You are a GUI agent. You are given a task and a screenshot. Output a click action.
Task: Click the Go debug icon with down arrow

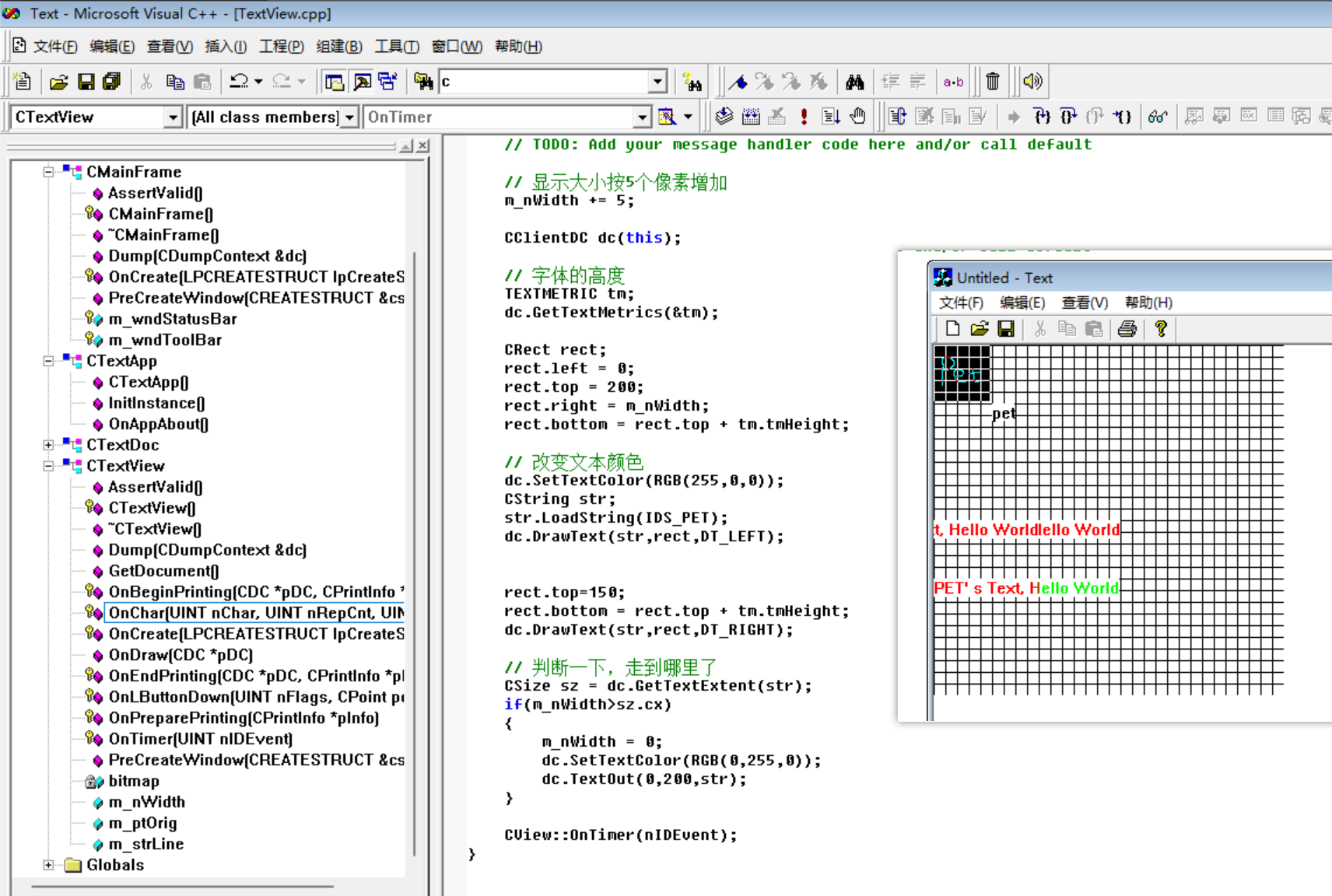[831, 117]
